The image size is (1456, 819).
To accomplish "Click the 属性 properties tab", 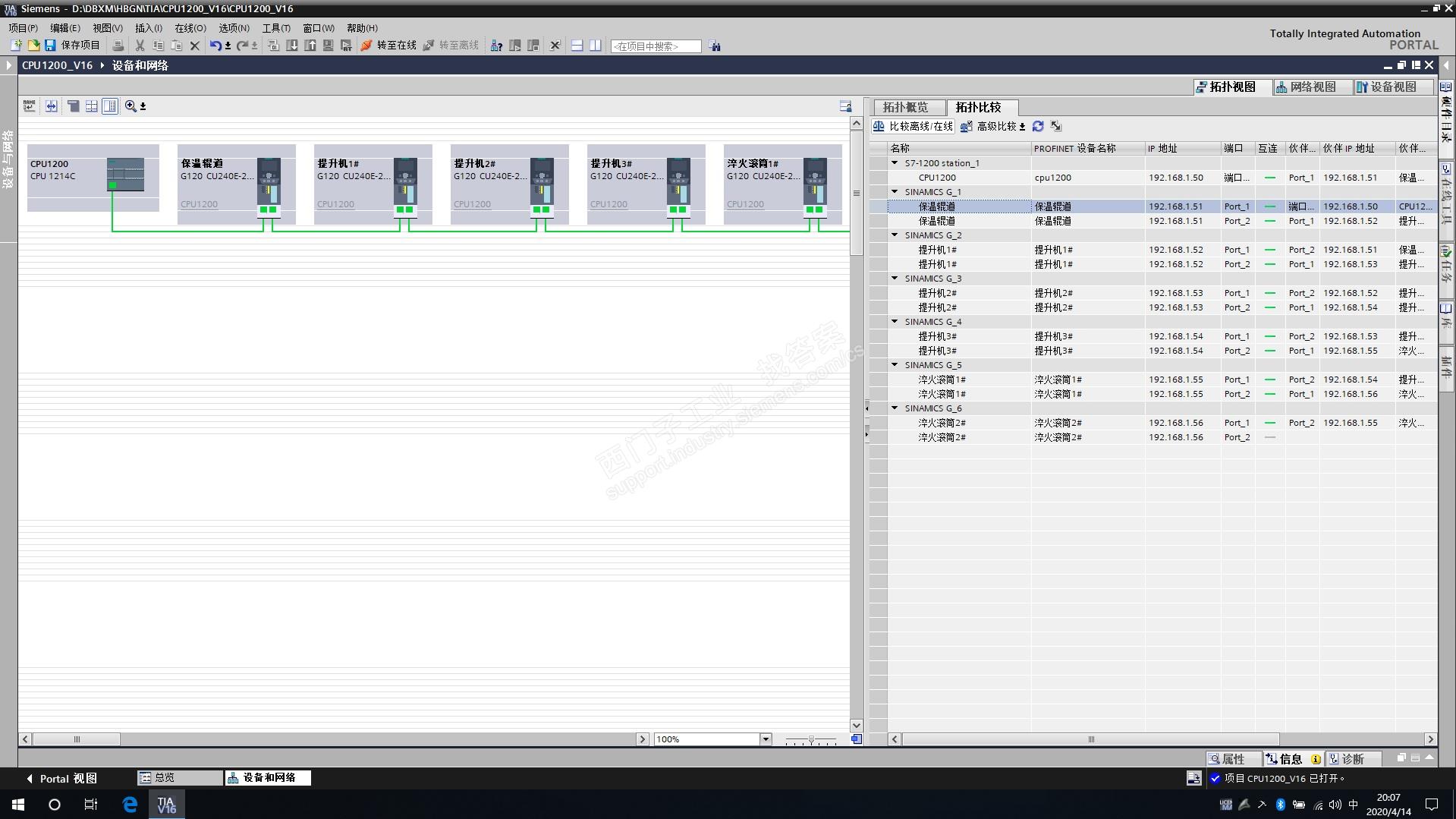I will 1233,759.
